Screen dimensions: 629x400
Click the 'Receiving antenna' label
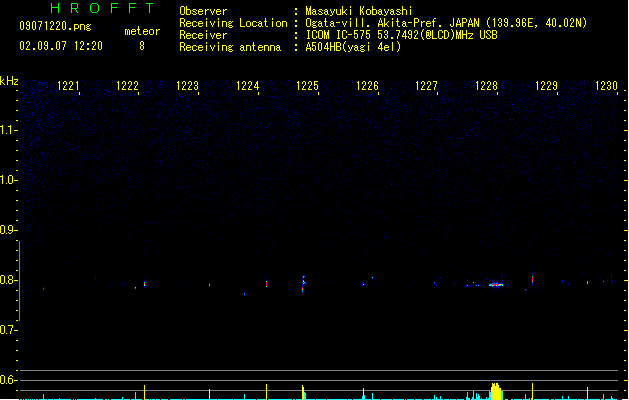click(230, 47)
